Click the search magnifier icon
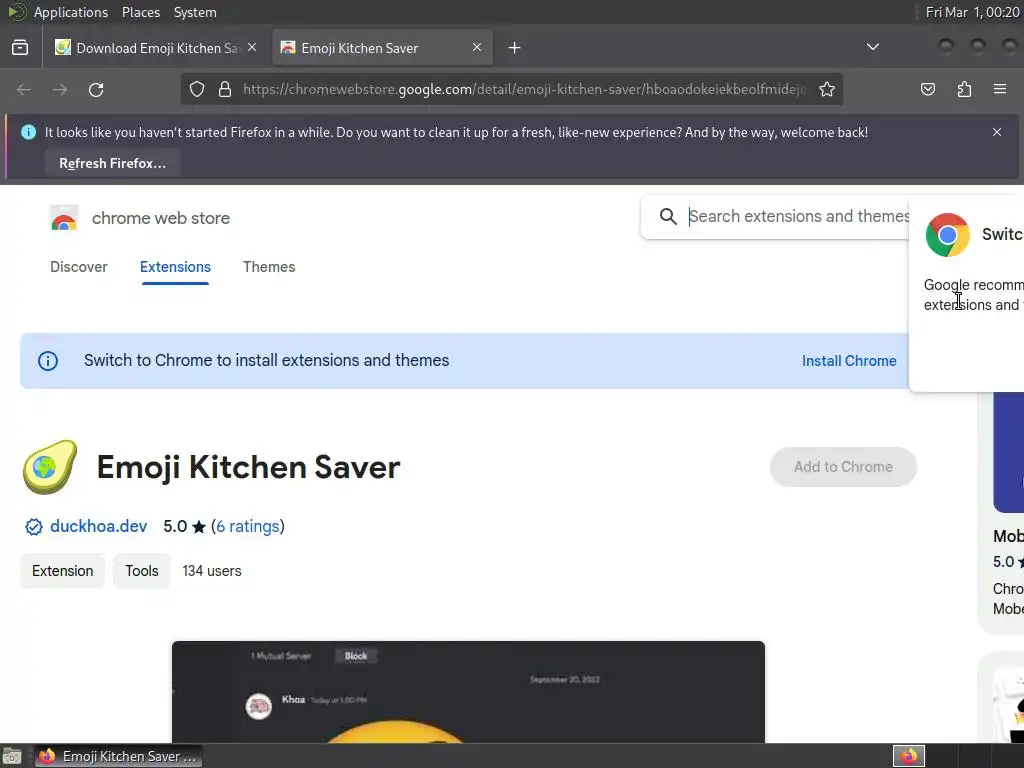The width and height of the screenshot is (1024, 768). (668, 216)
